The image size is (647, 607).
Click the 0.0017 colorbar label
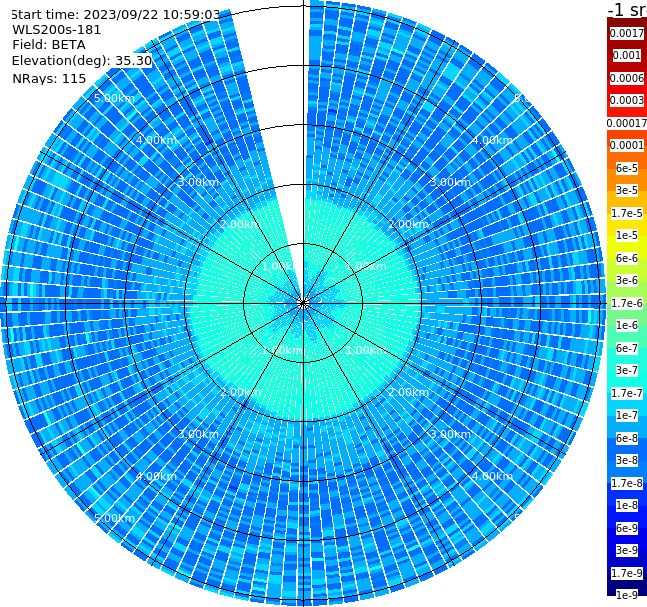click(x=627, y=33)
